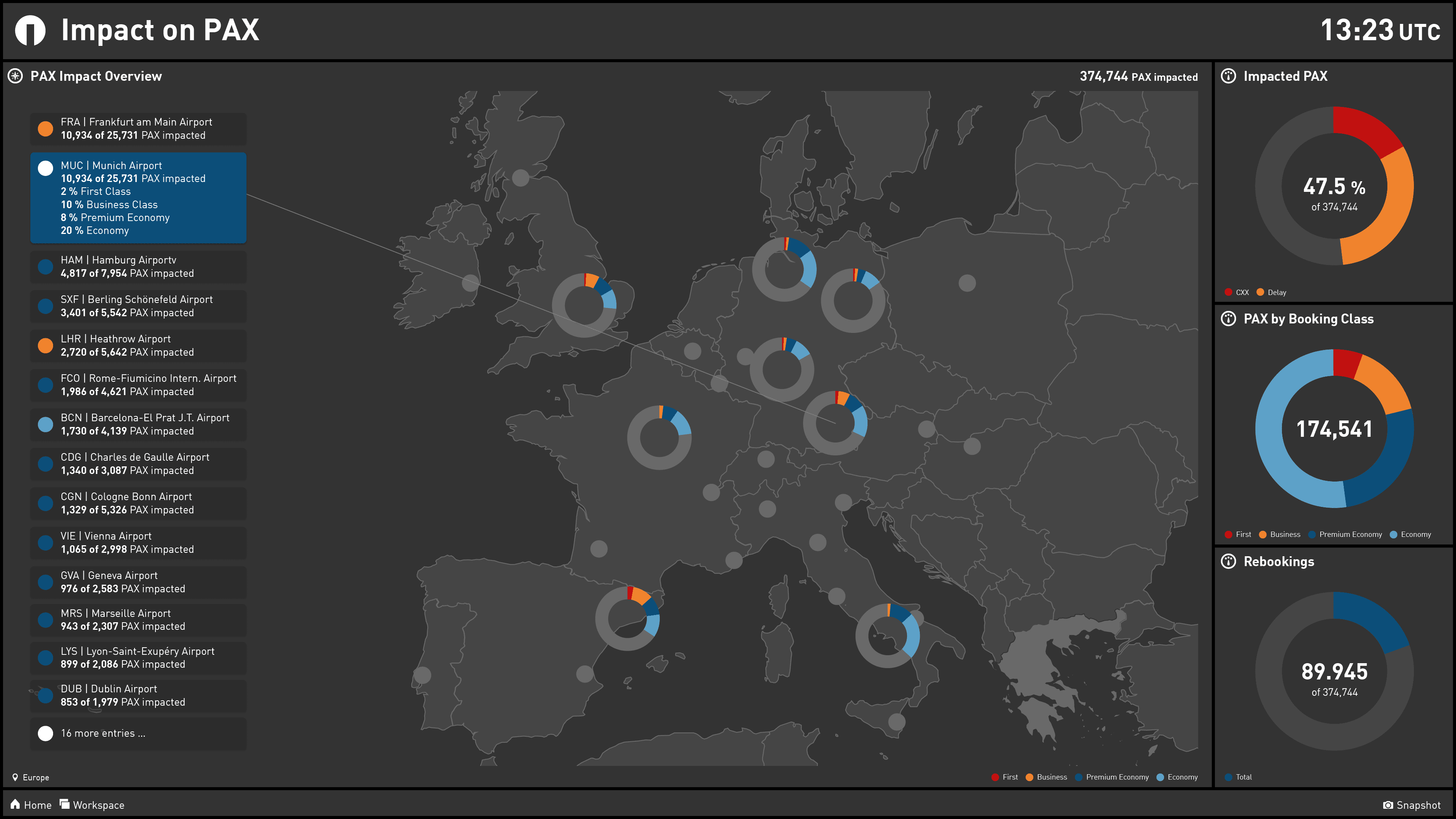
Task: Take a Snapshot of the dashboard
Action: [1412, 805]
